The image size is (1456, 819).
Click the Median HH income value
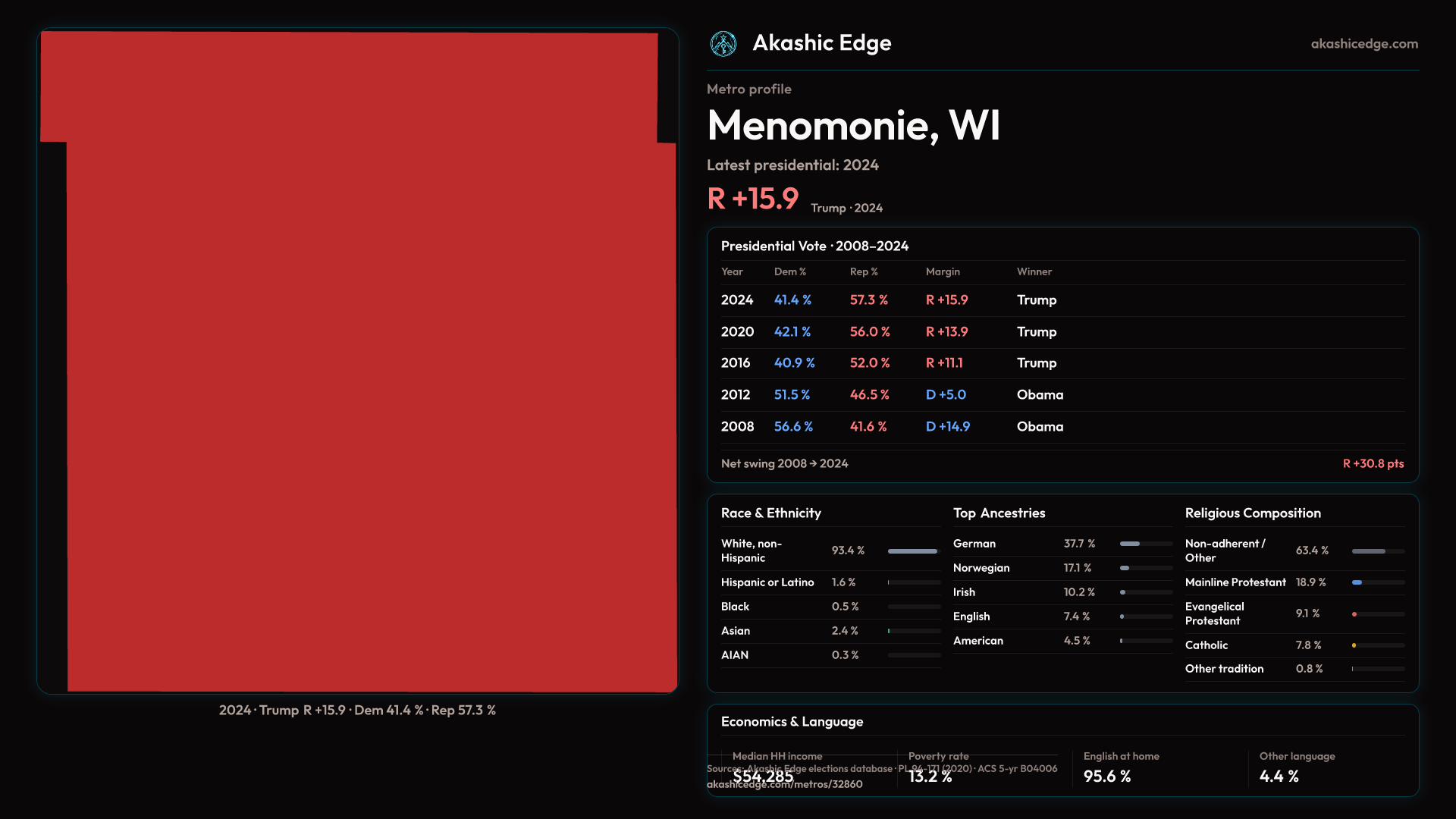click(x=763, y=777)
